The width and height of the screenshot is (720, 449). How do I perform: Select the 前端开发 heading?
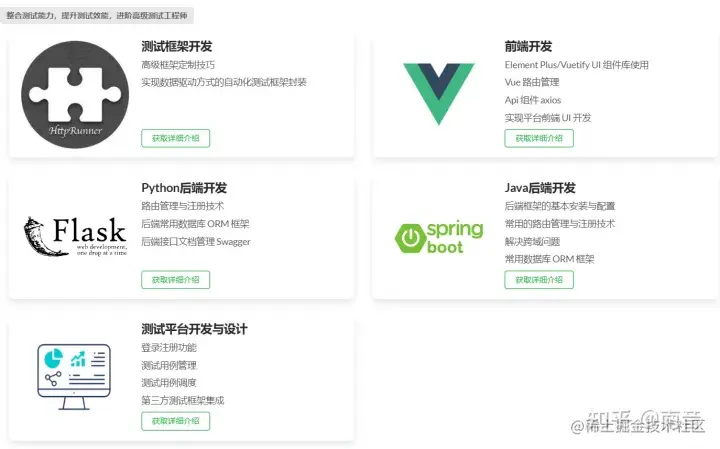528,46
